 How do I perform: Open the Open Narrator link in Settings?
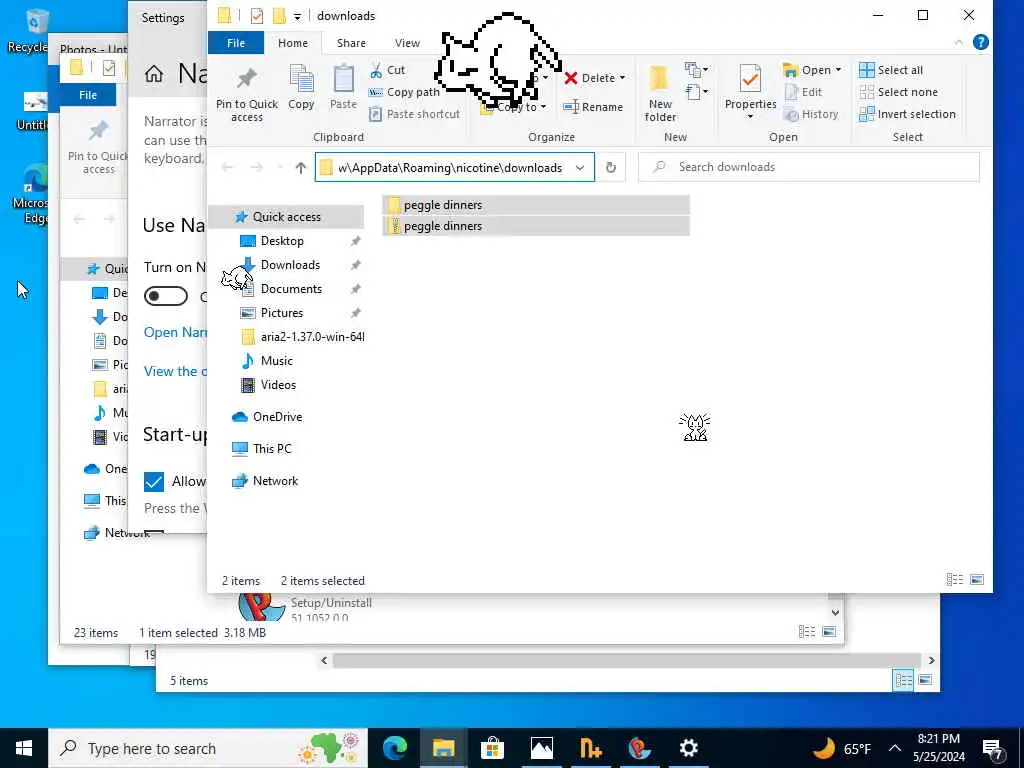click(175, 332)
